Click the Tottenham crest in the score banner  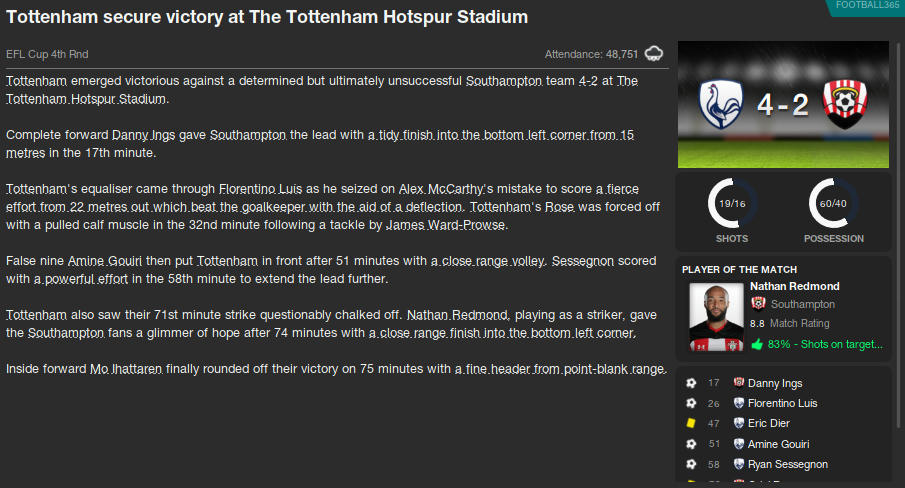[721, 104]
